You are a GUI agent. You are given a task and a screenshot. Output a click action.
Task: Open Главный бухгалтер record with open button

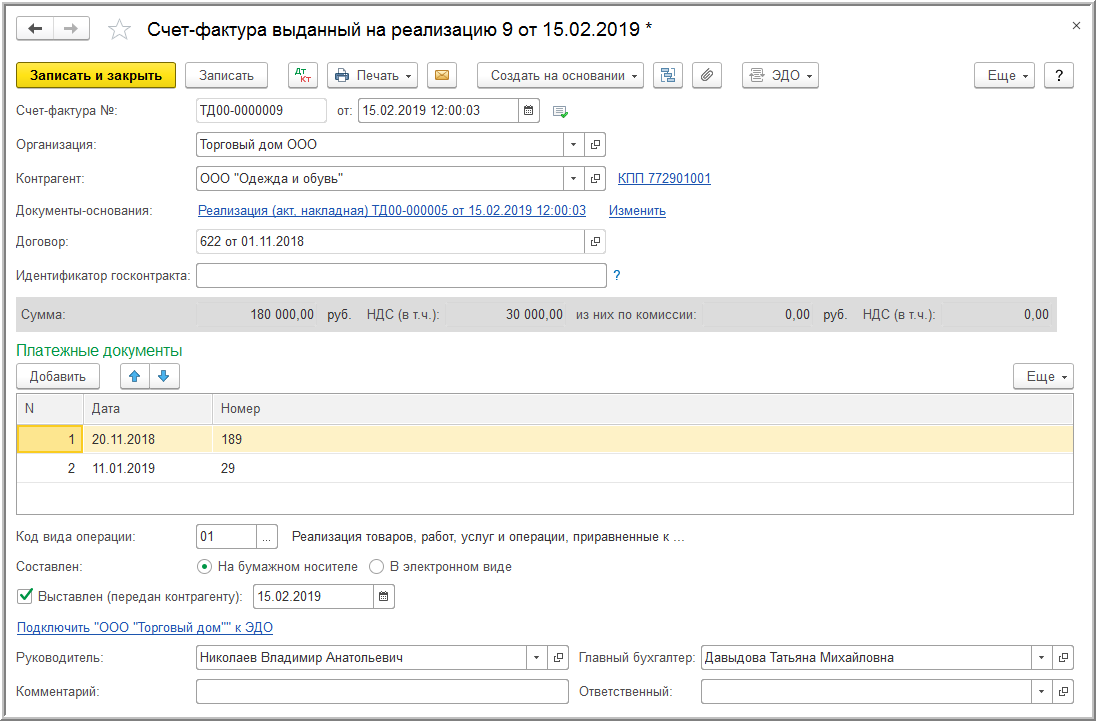click(1063, 657)
